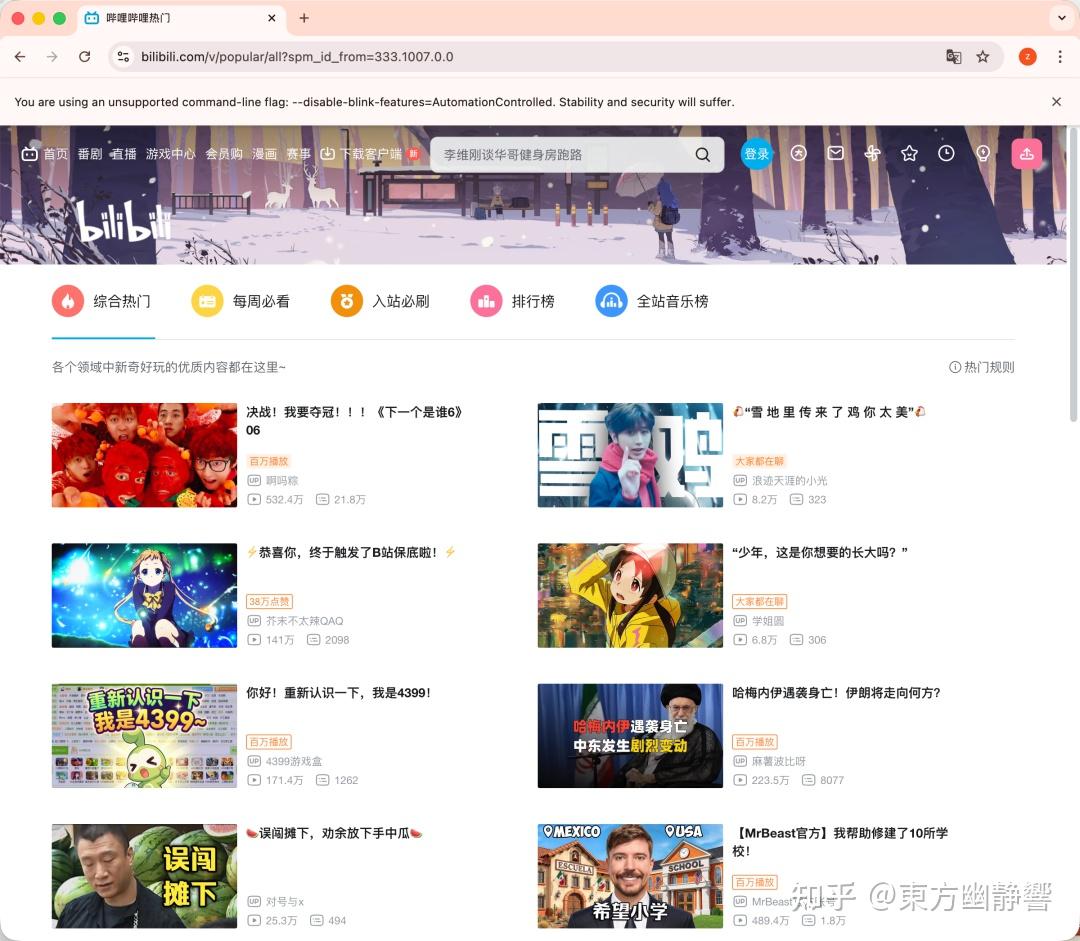1080x941 pixels.
Task: Click the browser address bar URL
Action: [297, 56]
